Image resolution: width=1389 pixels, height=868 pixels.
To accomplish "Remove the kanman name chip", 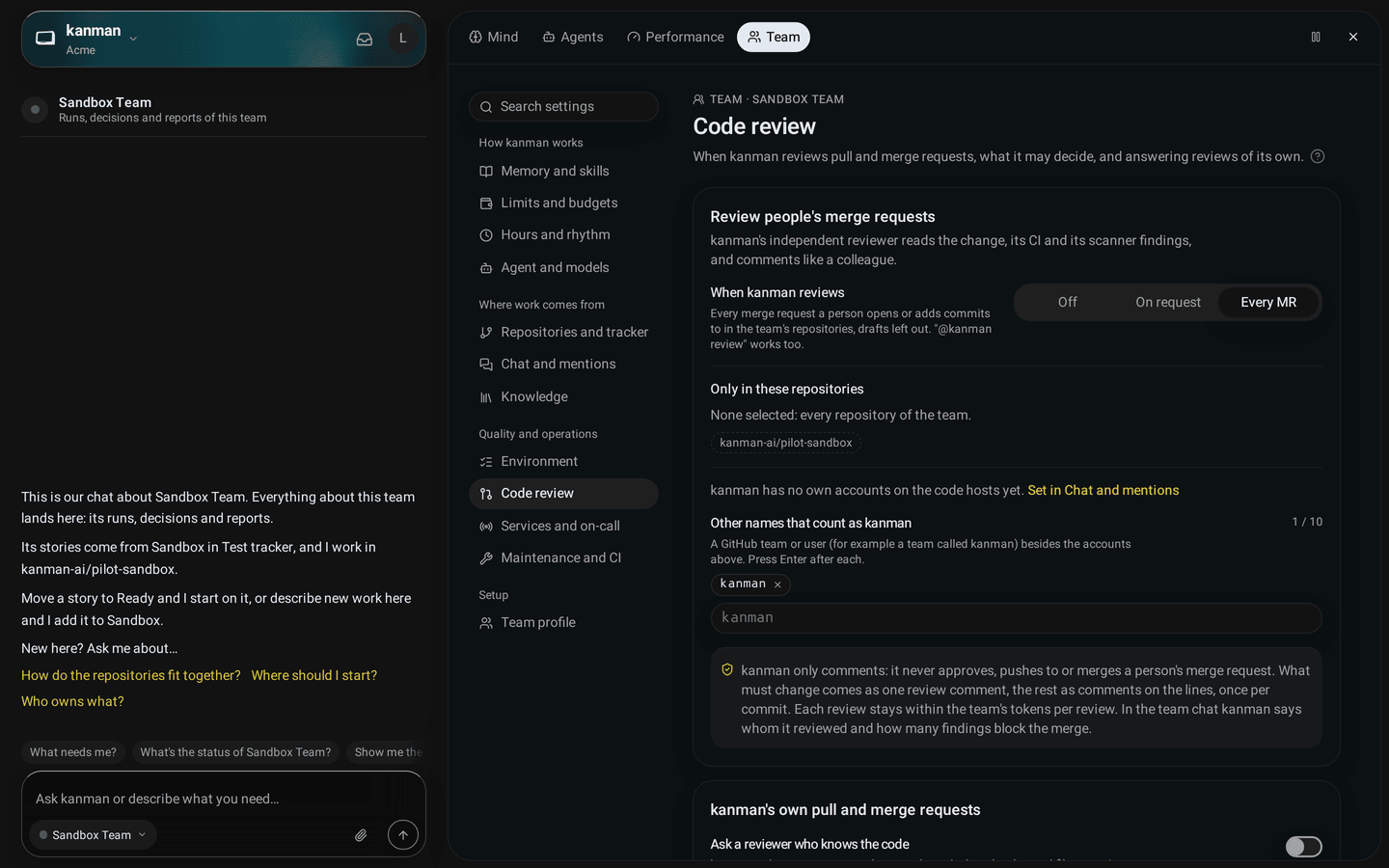I will (777, 584).
